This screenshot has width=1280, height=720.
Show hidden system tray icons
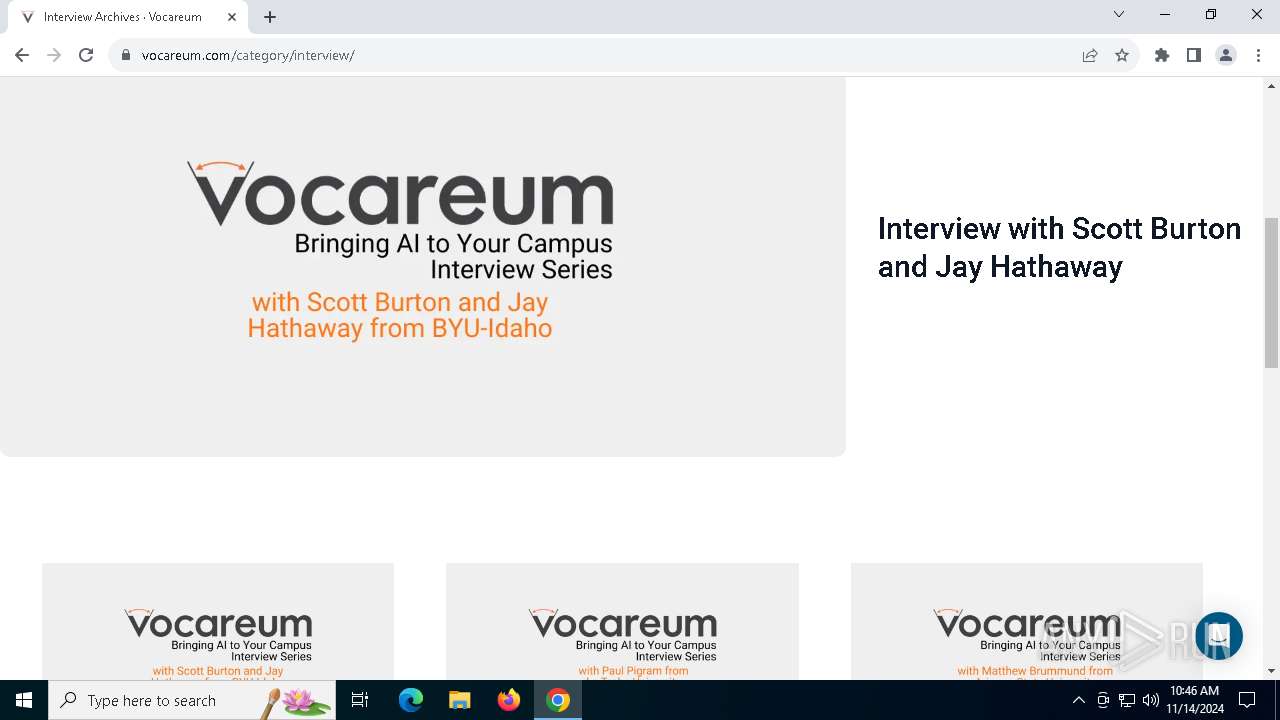coord(1078,700)
